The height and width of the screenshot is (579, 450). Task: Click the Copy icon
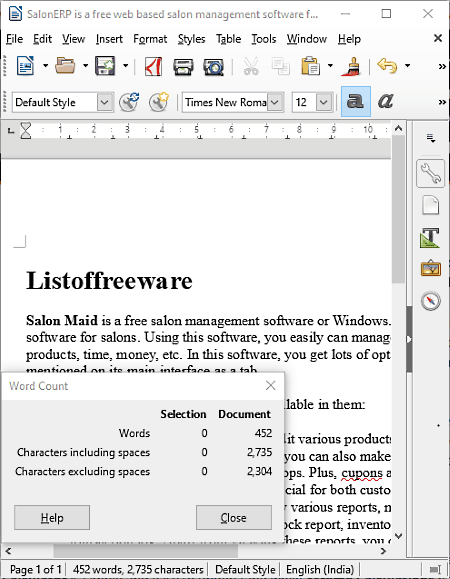pos(281,66)
